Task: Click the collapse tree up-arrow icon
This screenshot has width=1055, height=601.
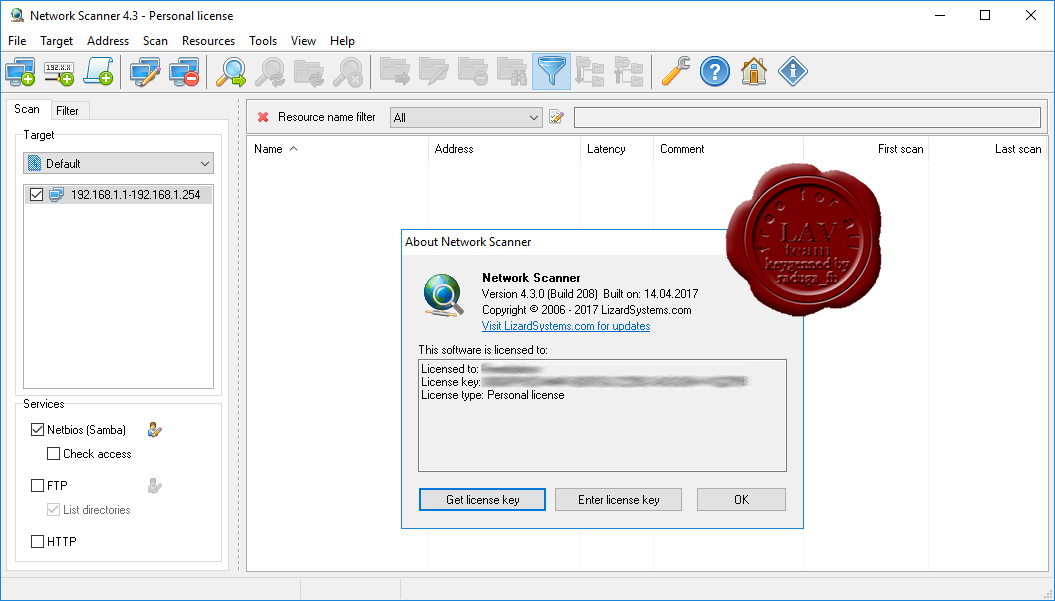Action: tap(629, 71)
